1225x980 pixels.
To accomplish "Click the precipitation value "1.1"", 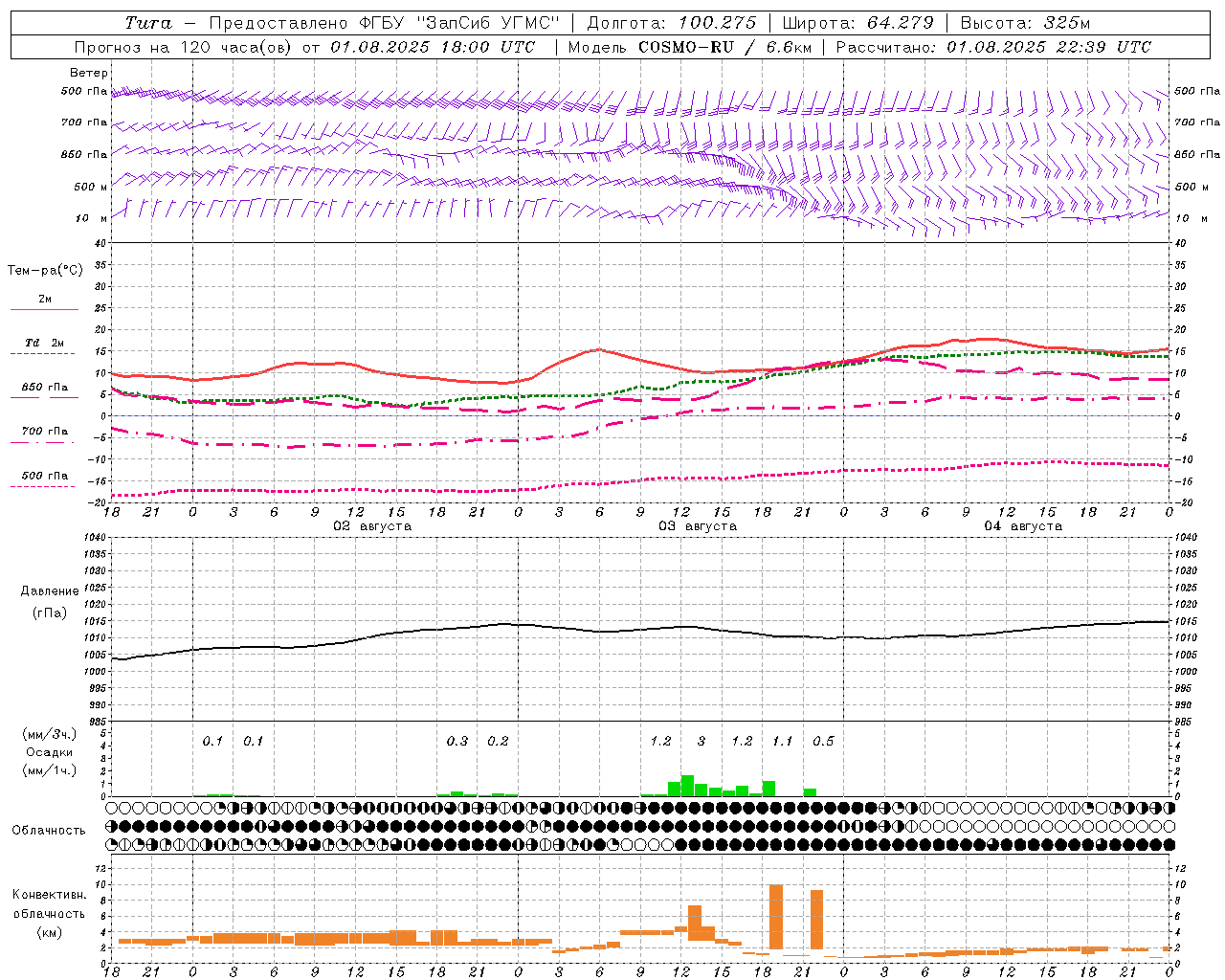I will point(783,742).
